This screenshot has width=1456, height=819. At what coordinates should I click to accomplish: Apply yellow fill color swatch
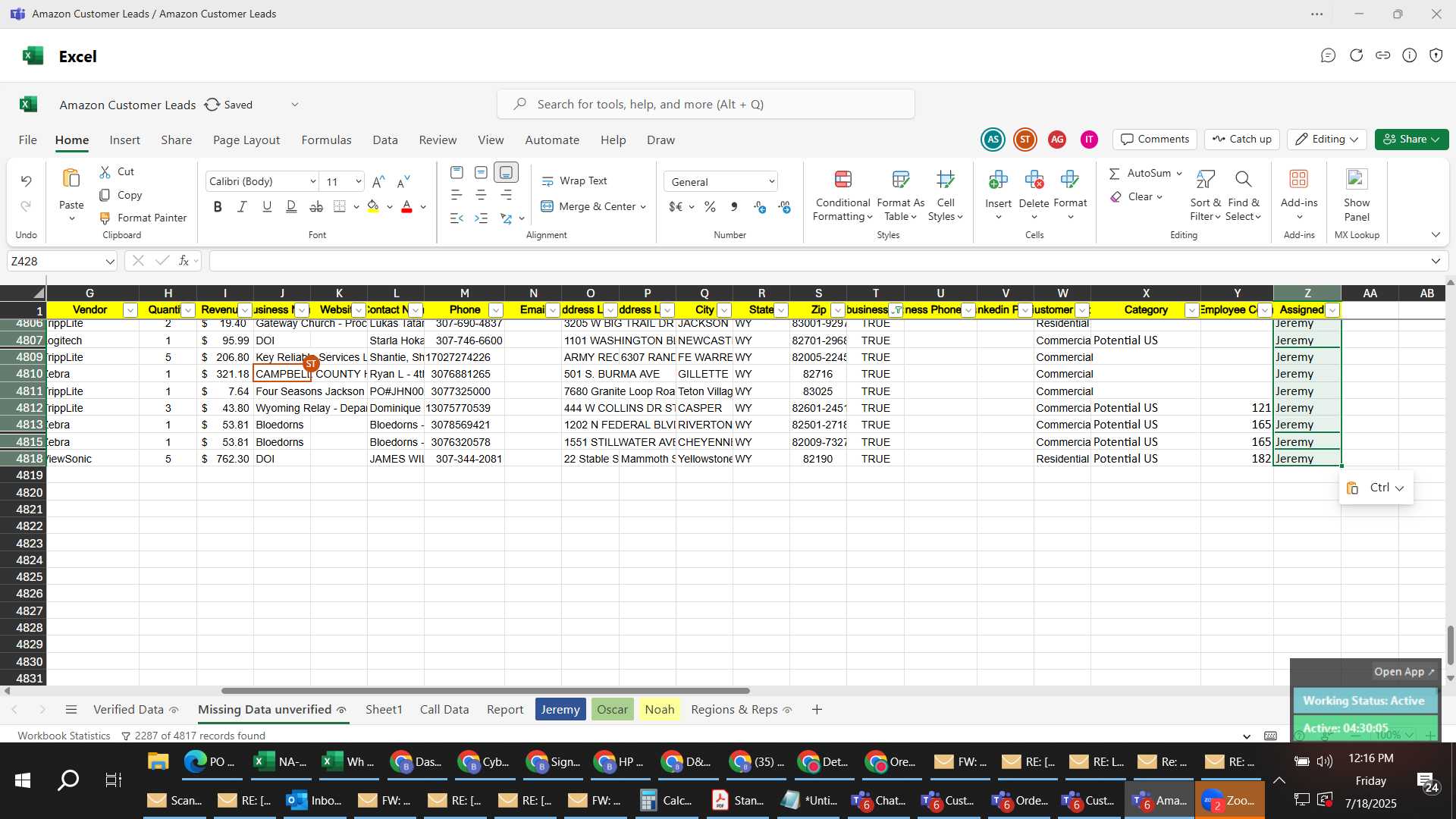pyautogui.click(x=373, y=206)
